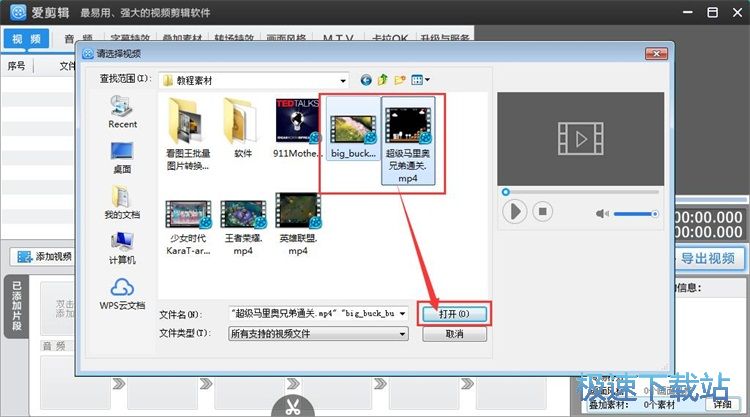The height and width of the screenshot is (417, 750).
Task: Open the 卡拉OK tab in main window
Action: (x=390, y=38)
